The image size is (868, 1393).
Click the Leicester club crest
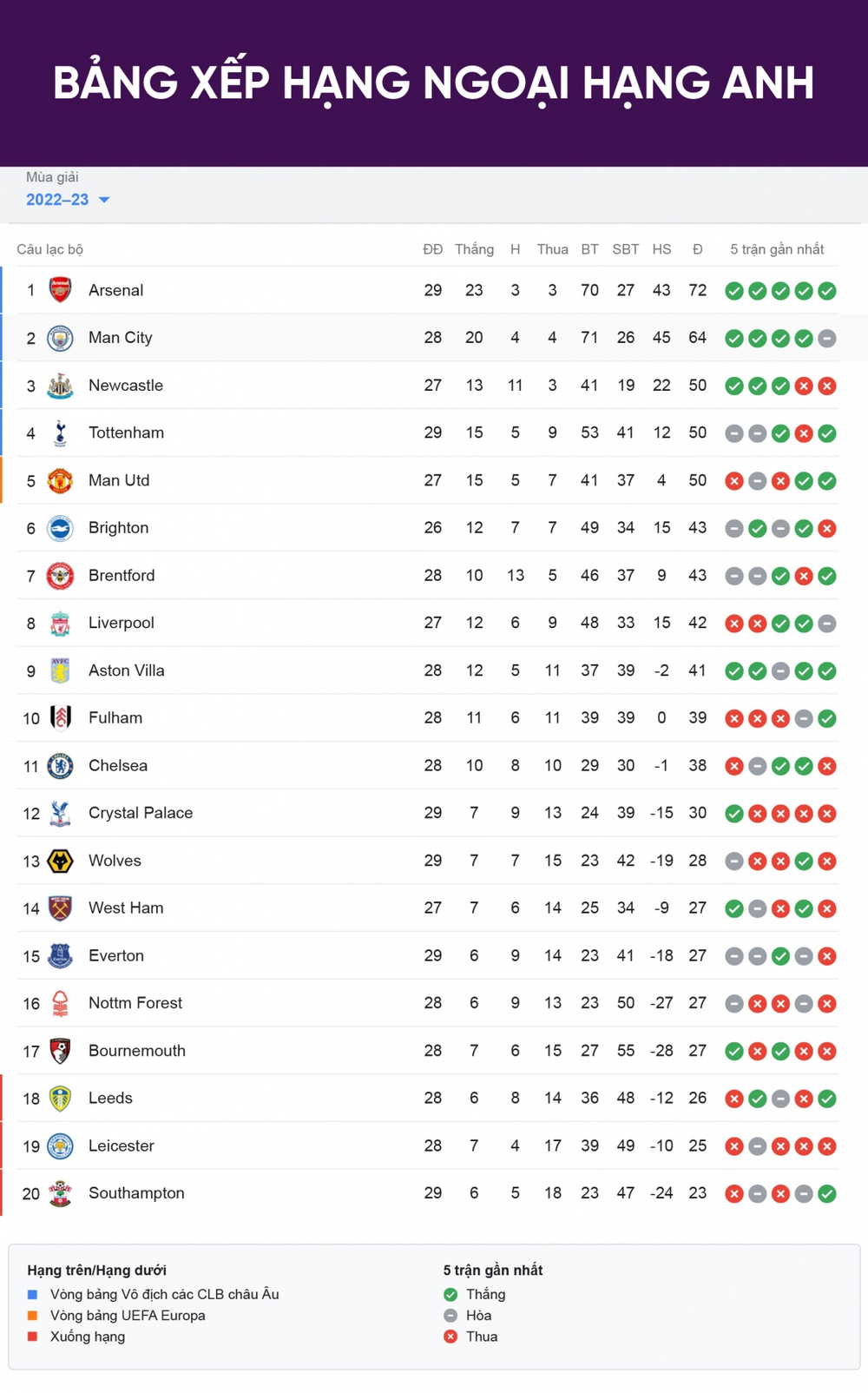coord(60,1145)
